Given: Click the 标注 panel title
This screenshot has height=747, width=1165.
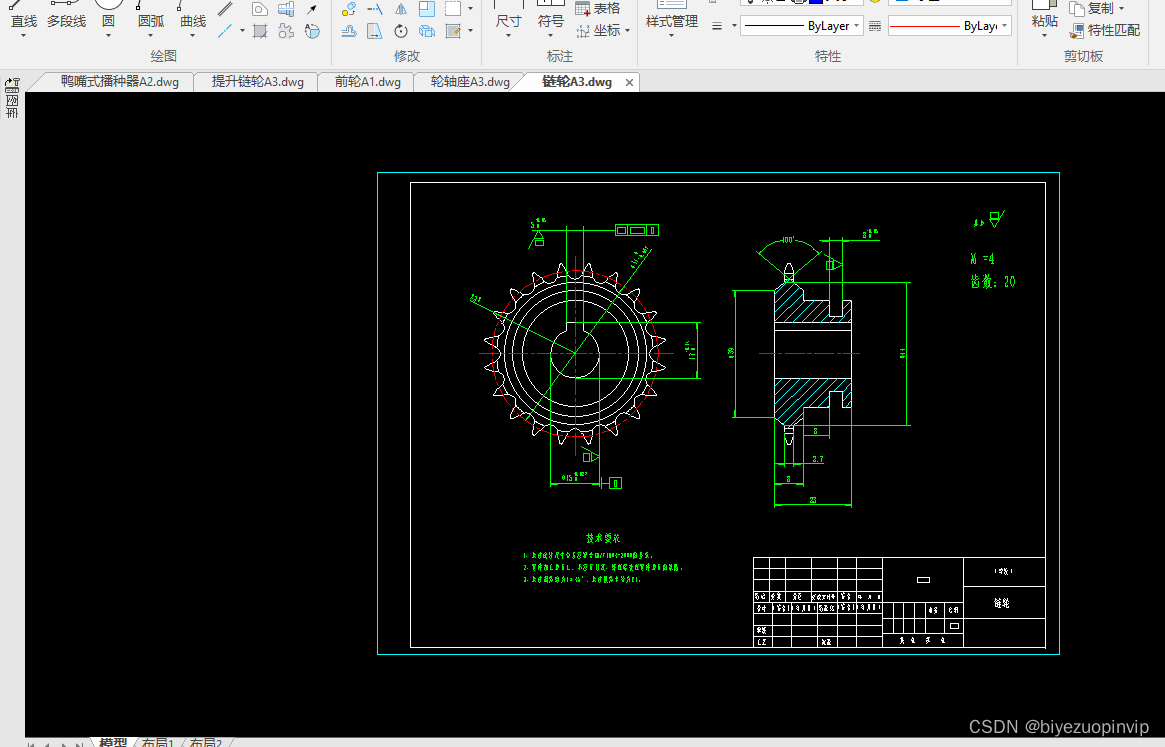Looking at the screenshot, I should tap(559, 56).
